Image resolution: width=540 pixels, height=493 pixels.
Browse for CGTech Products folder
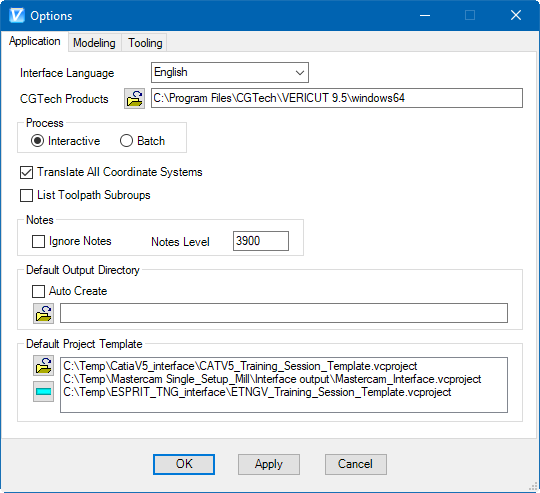coord(134,98)
